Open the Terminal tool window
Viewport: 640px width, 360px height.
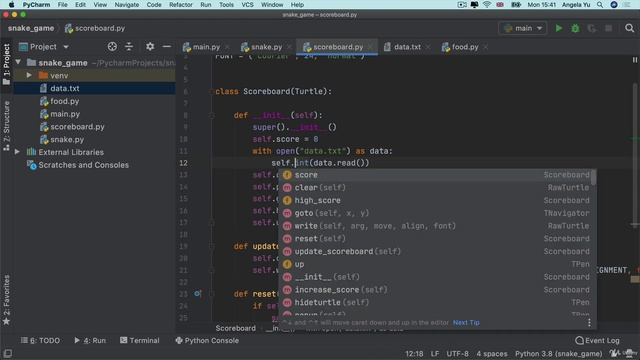click(x=140, y=340)
